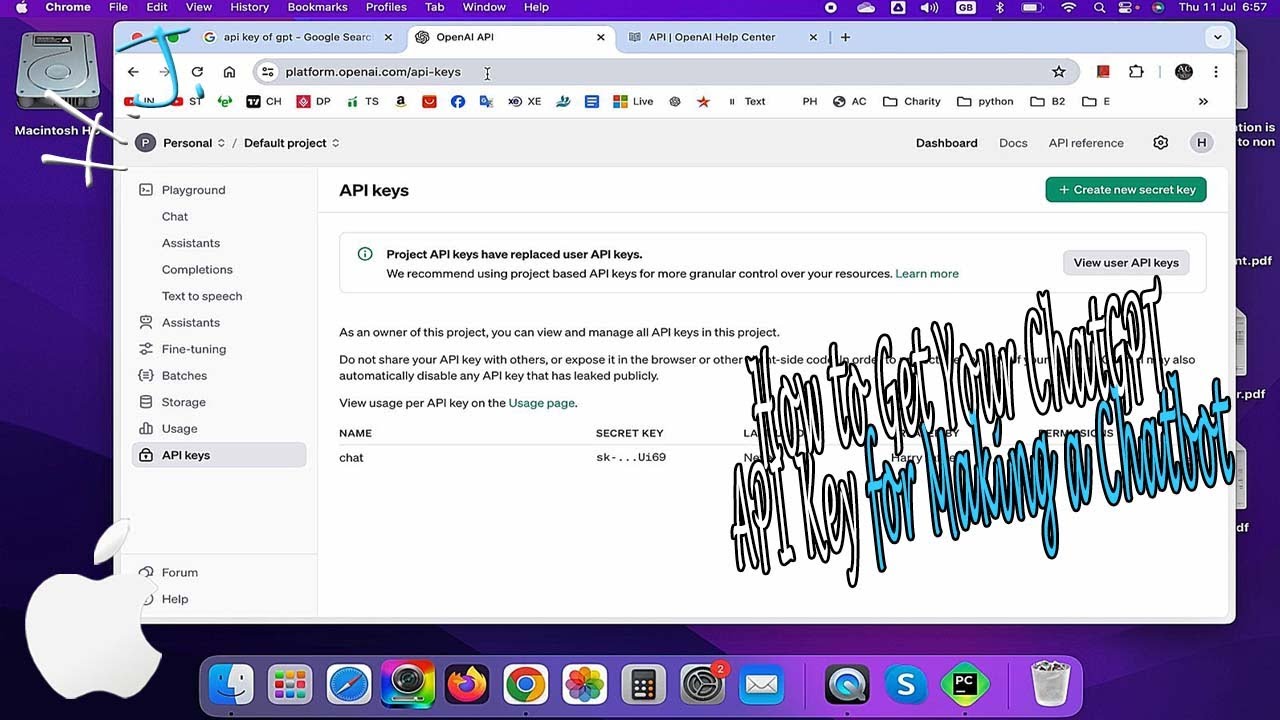1280x720 pixels.
Task: Open the Bookmarks menu in menu bar
Action: [315, 7]
